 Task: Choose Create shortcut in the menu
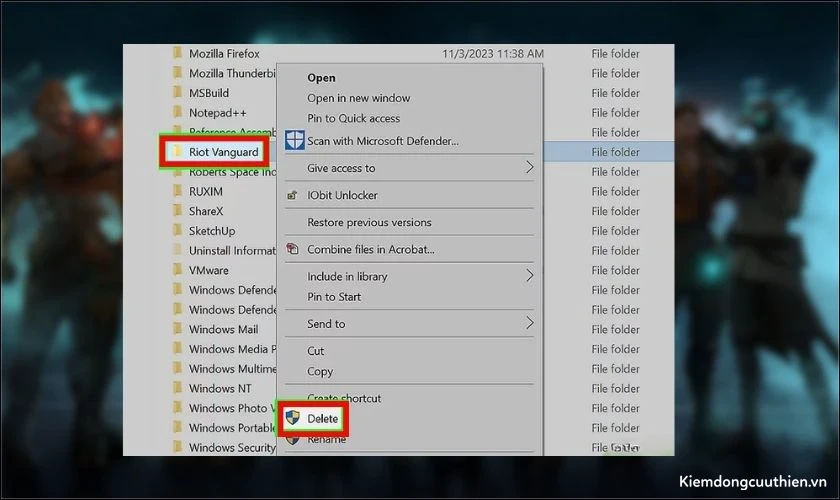pyautogui.click(x=344, y=398)
